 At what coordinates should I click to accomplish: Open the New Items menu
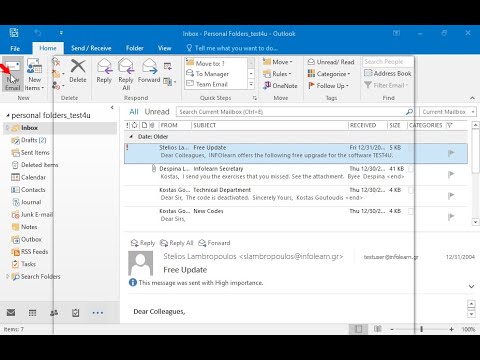pos(34,75)
